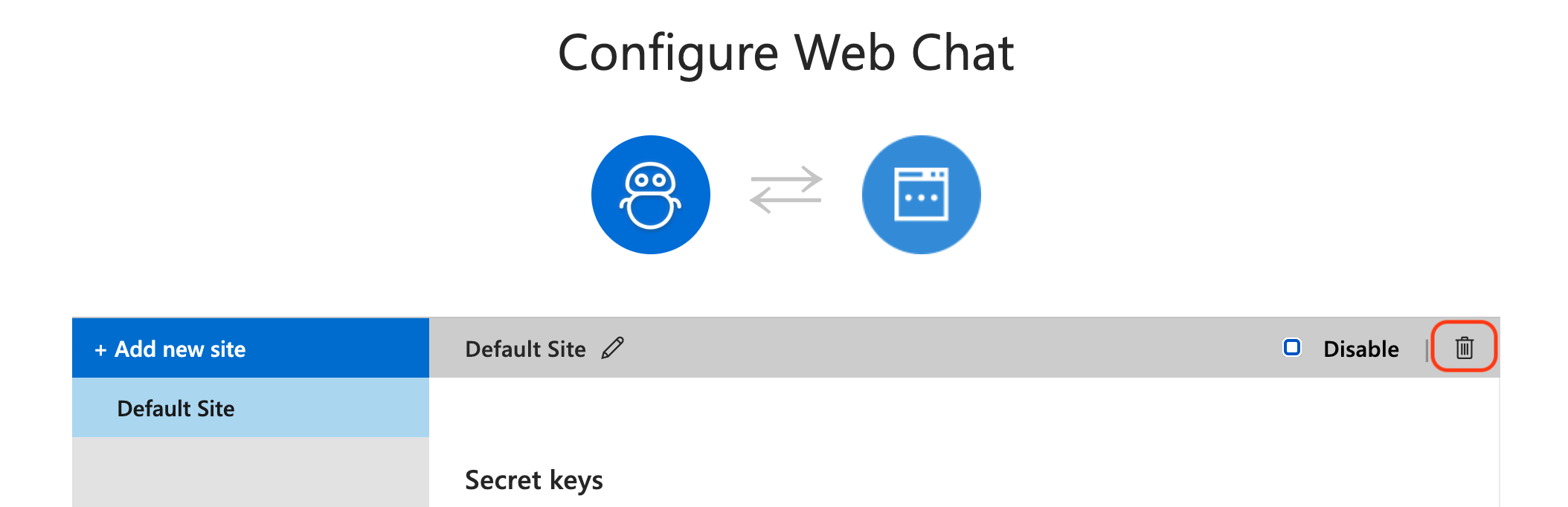Screen dimensions: 1568x507
Task: Click the trash icon to delete the site
Action: click(1463, 346)
